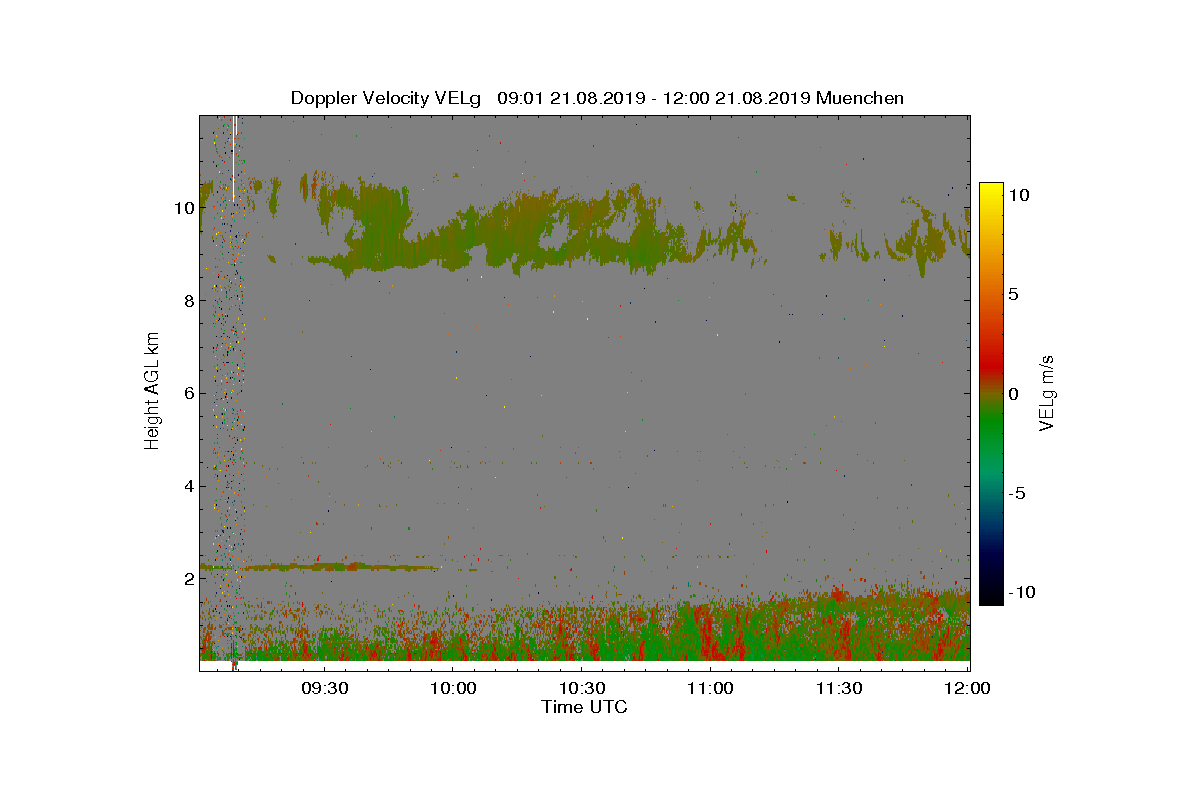Click the colorbar label -5
The height and width of the screenshot is (800, 1200).
coord(1019,493)
